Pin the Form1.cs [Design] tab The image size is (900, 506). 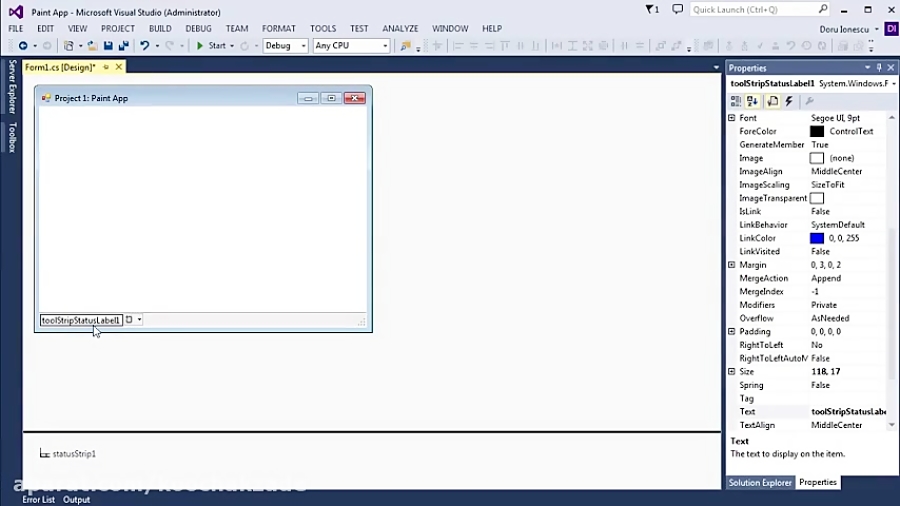coord(106,67)
